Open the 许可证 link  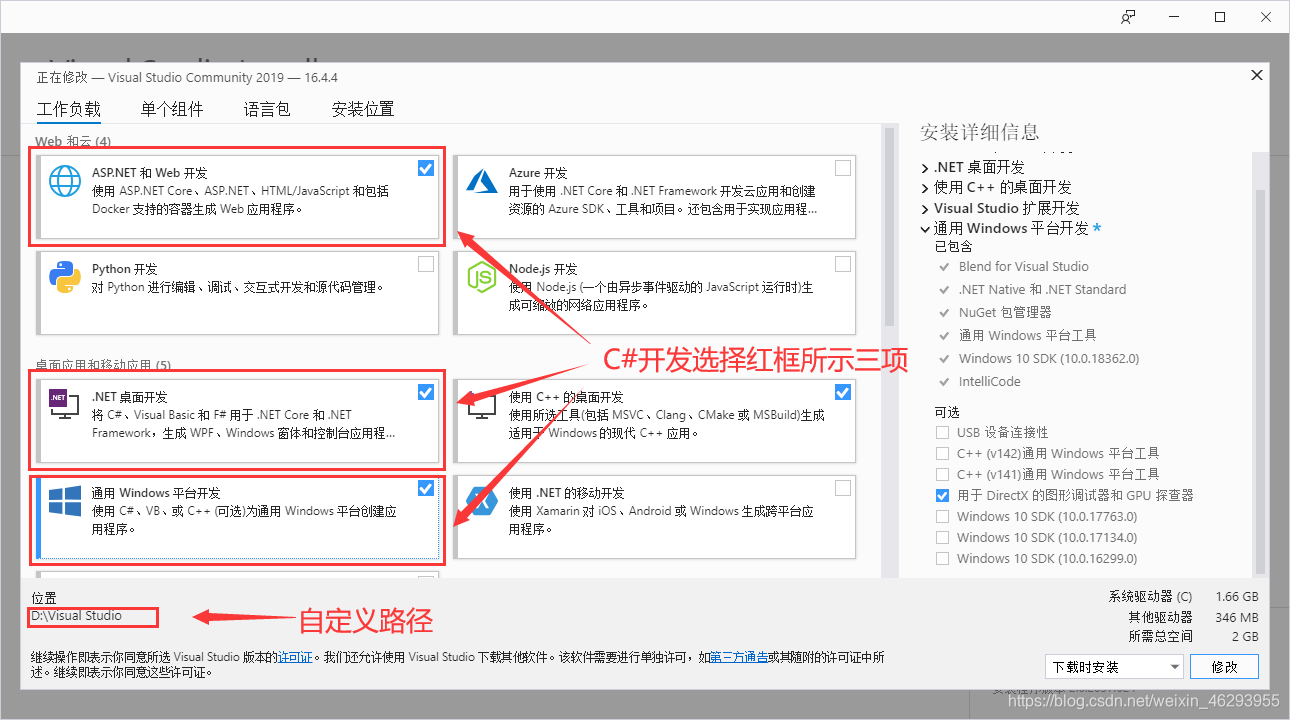click(295, 657)
